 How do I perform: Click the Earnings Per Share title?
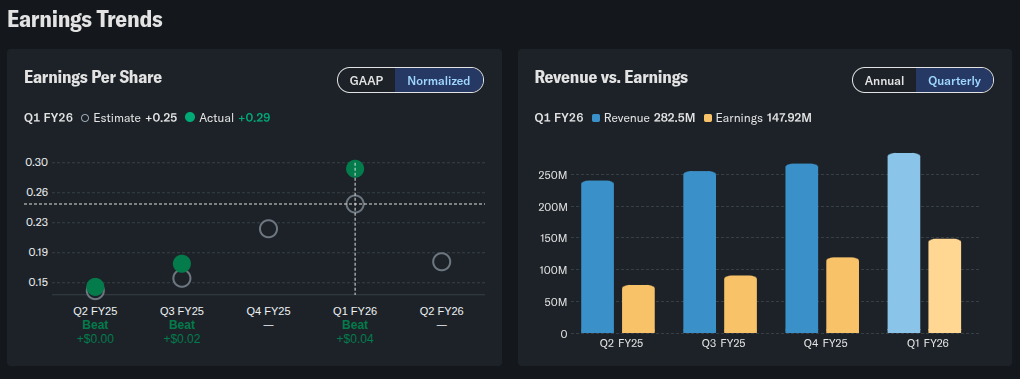point(93,77)
